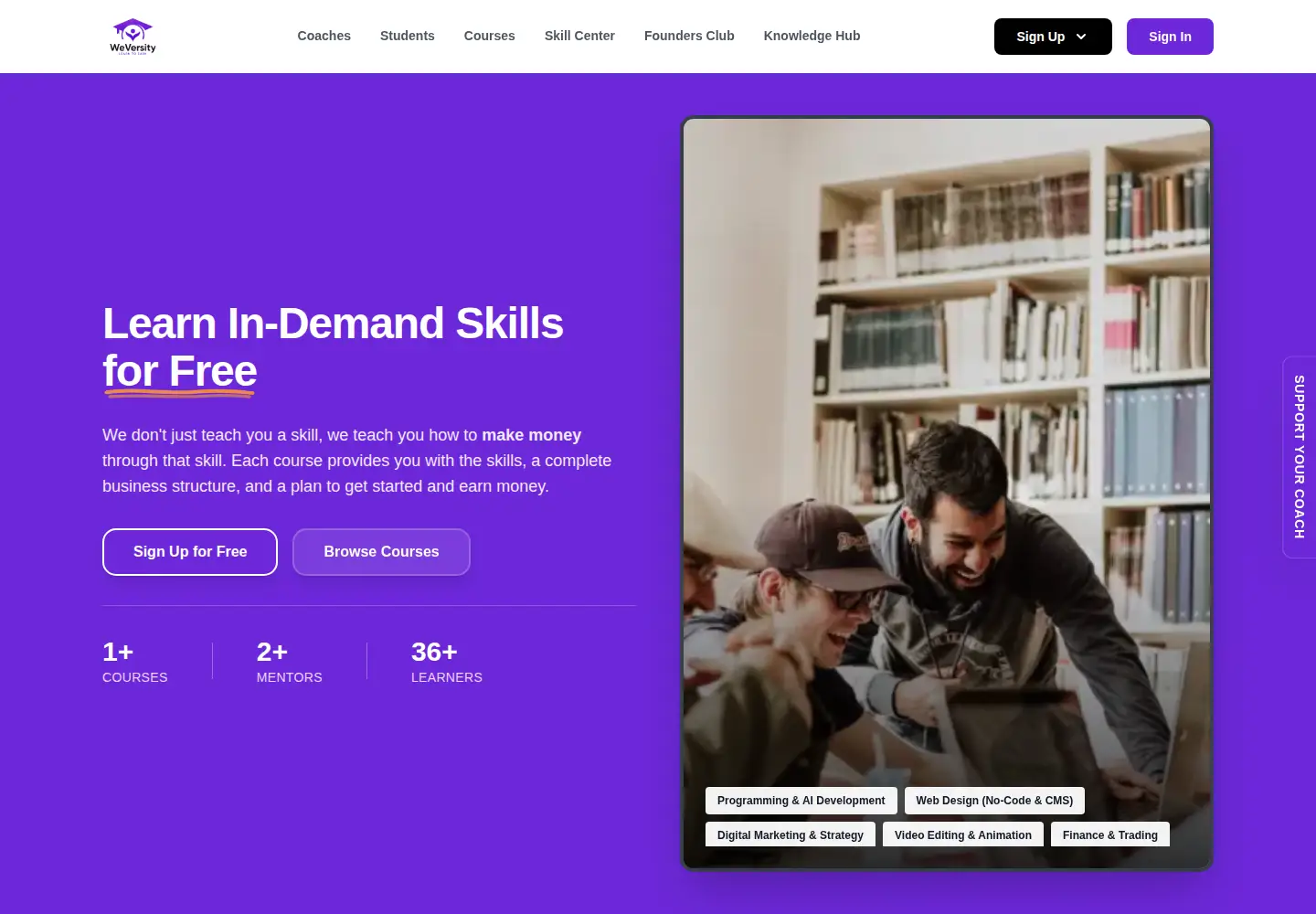Click the 36+ Learners stat

447,662
